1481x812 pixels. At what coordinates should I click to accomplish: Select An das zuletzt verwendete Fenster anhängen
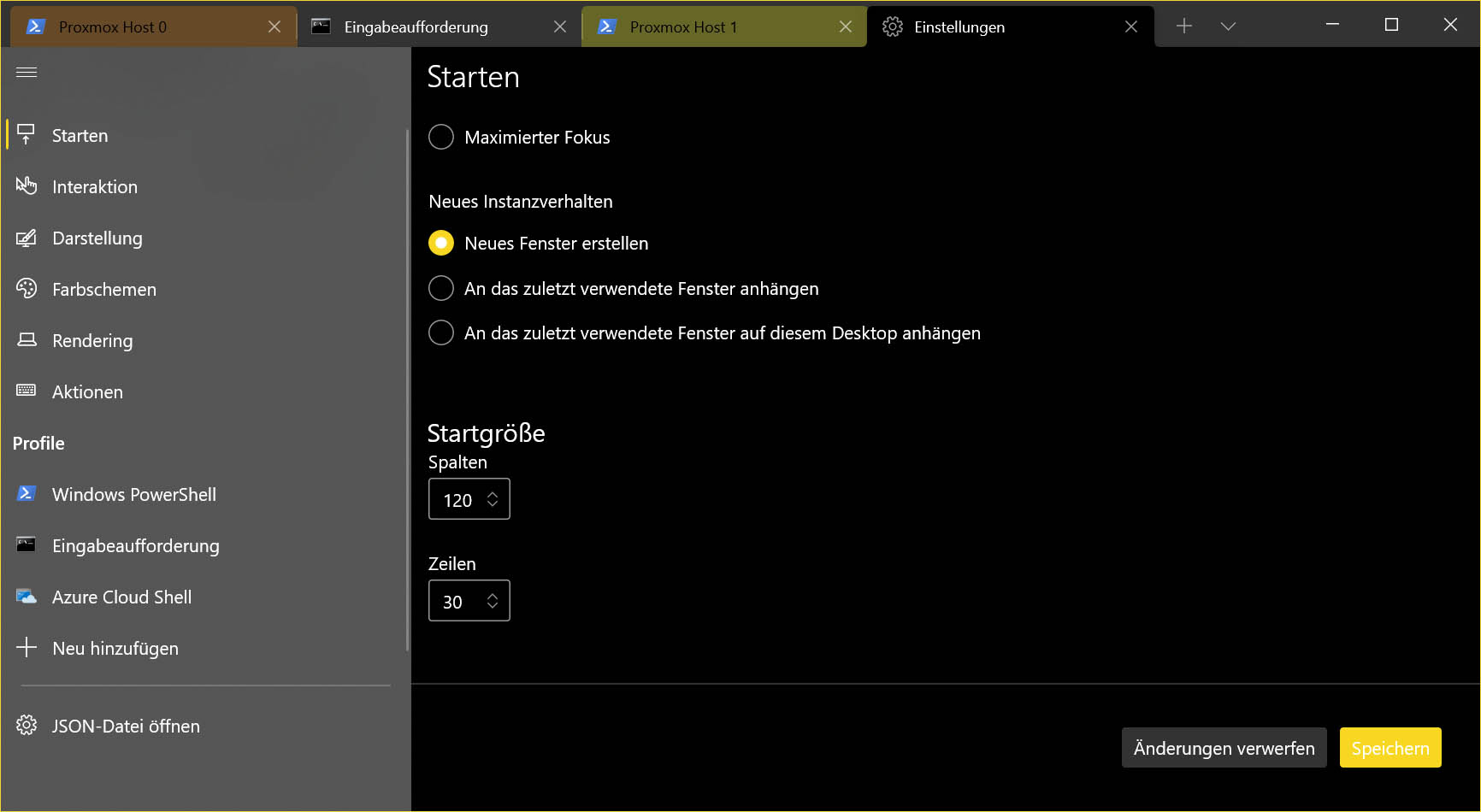tap(440, 288)
